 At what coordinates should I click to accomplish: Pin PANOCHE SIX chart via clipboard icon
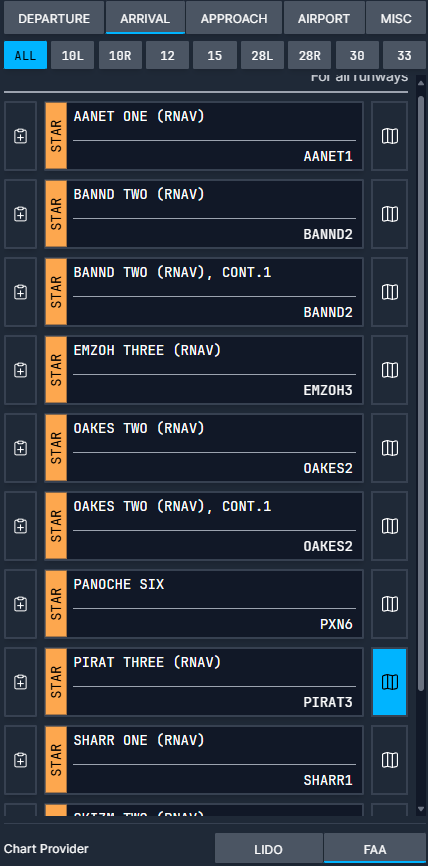pos(20,604)
